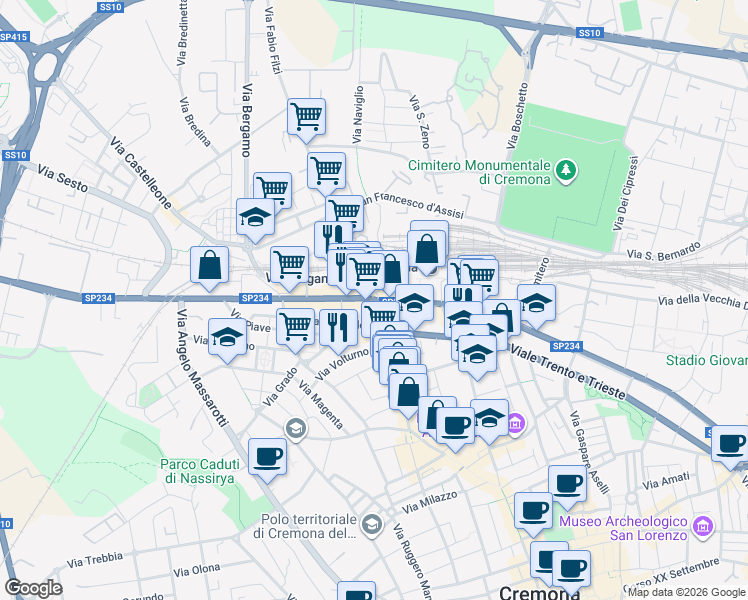The width and height of the screenshot is (748, 600).
Task: Click the Viale Trento e Trieste label
Action: pyautogui.click(x=568, y=372)
